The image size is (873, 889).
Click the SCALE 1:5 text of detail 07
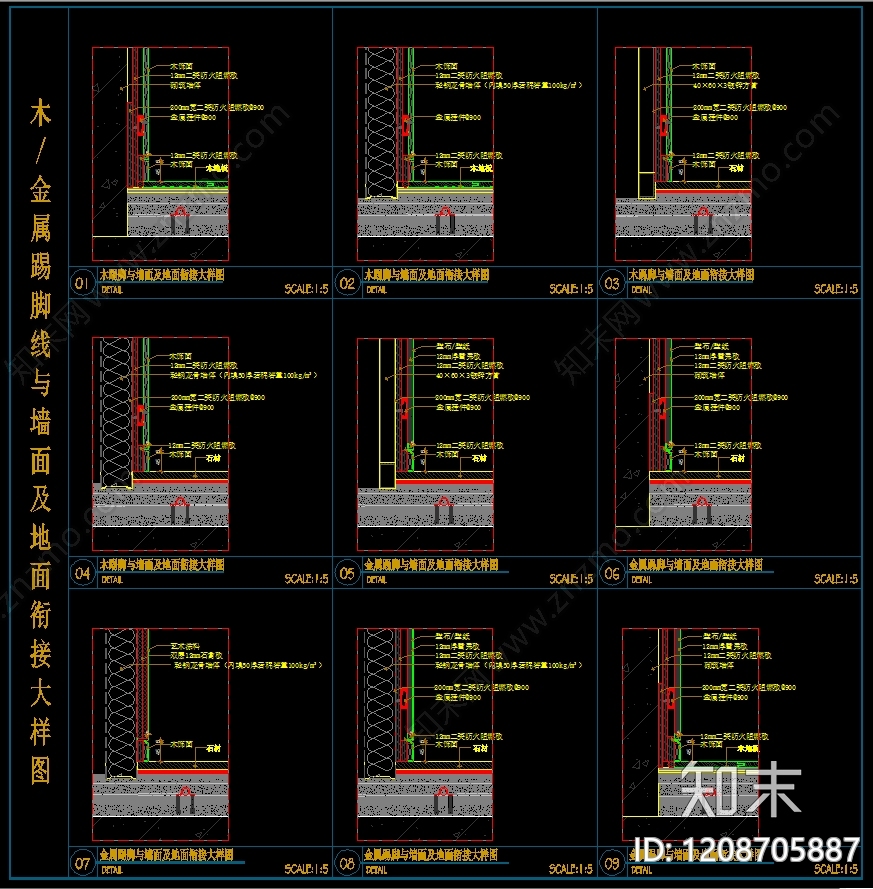tap(306, 869)
